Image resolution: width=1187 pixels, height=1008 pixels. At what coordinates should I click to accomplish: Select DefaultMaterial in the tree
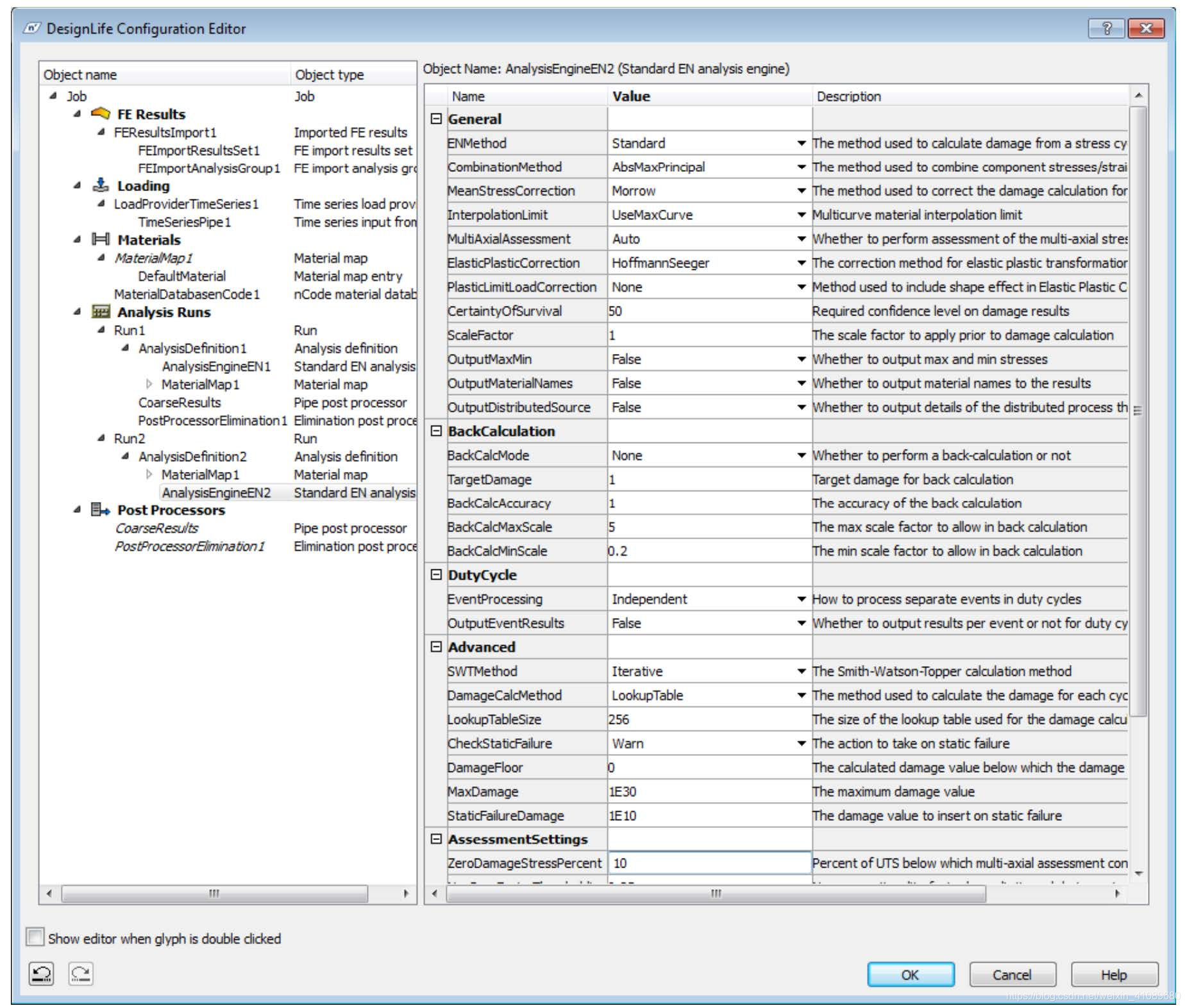182,276
